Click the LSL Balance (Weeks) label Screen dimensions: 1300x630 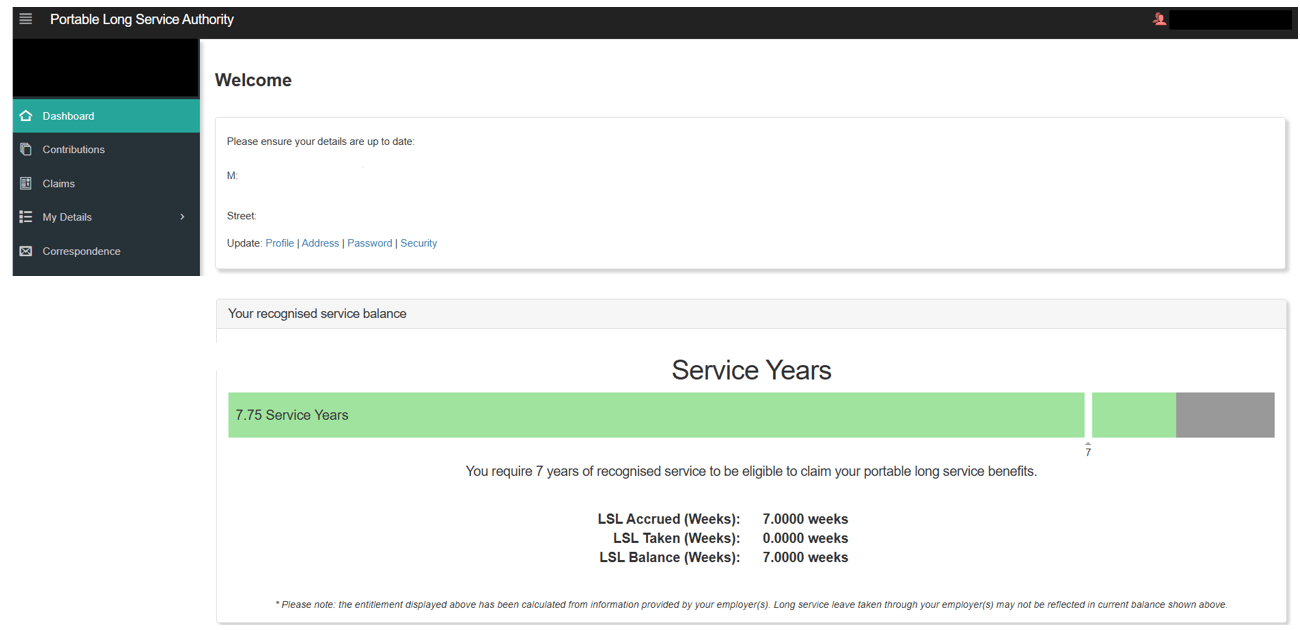670,557
